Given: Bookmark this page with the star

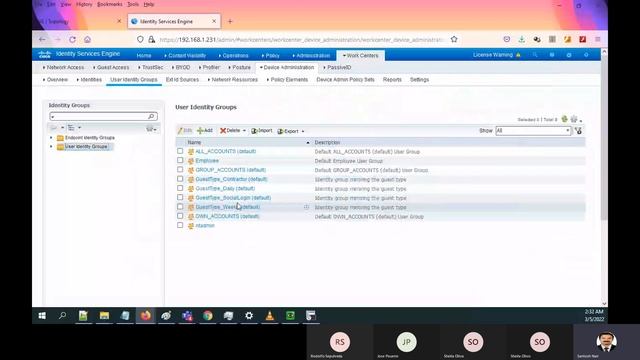Looking at the screenshot, I should [x=454, y=39].
